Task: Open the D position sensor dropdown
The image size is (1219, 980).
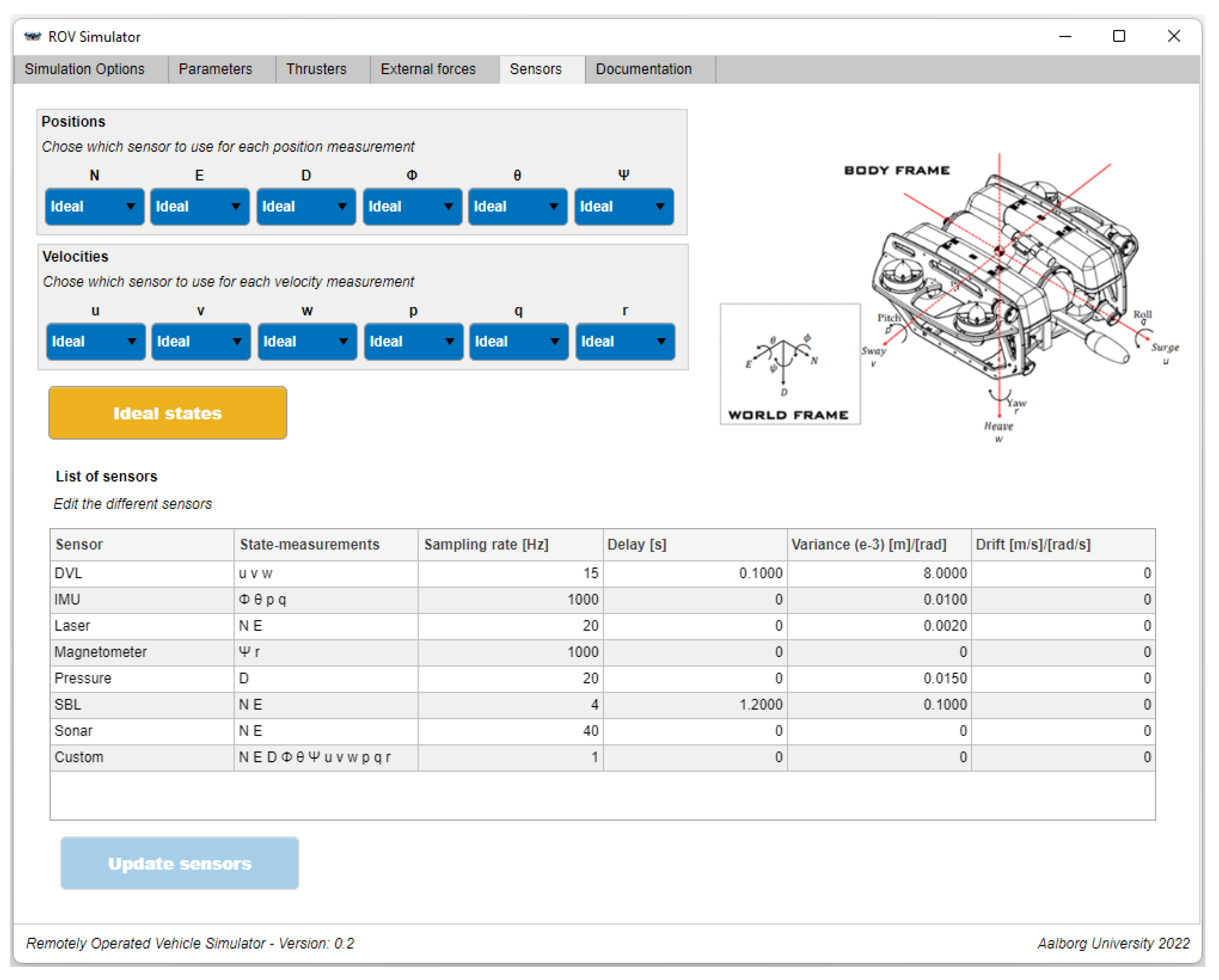Action: [306, 206]
